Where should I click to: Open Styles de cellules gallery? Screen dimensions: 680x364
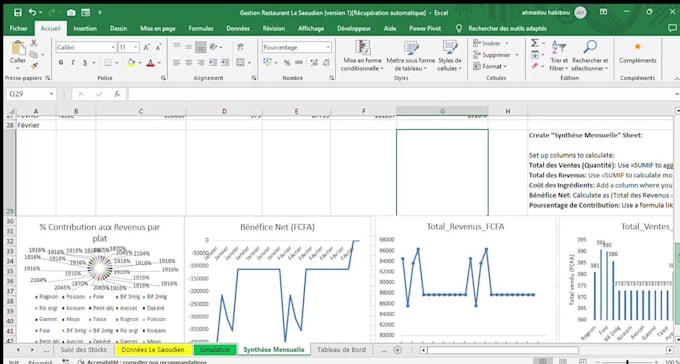click(450, 56)
